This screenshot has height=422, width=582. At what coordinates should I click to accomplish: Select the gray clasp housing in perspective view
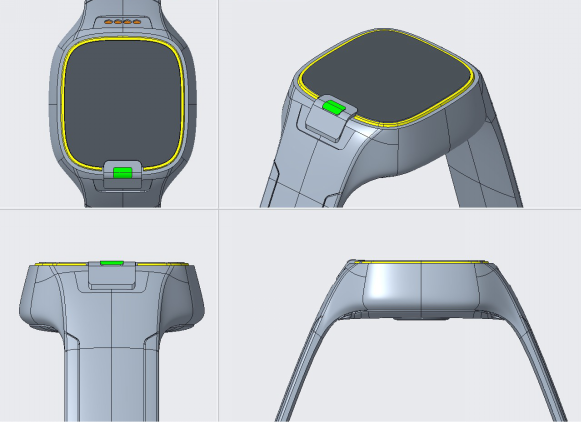pyautogui.click(x=330, y=119)
